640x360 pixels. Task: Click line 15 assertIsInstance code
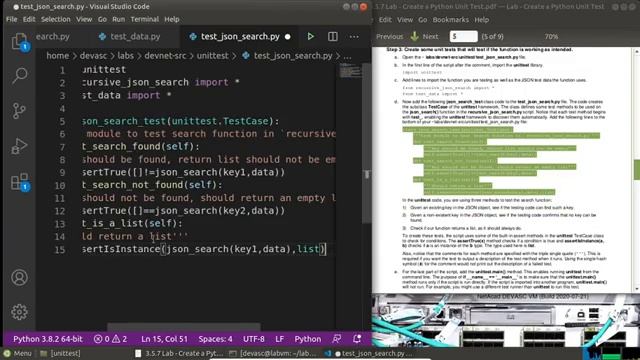204,249
